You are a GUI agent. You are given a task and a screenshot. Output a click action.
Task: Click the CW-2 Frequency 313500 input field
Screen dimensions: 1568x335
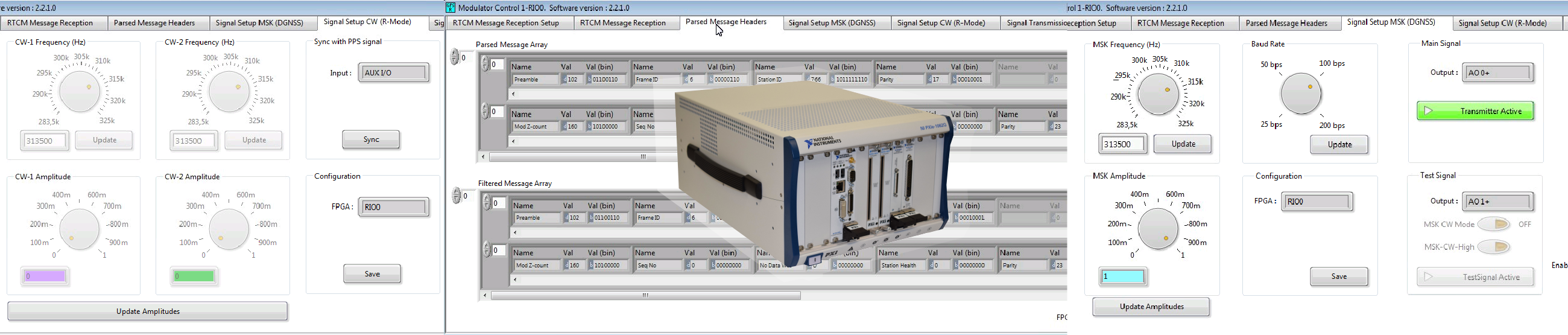point(194,141)
